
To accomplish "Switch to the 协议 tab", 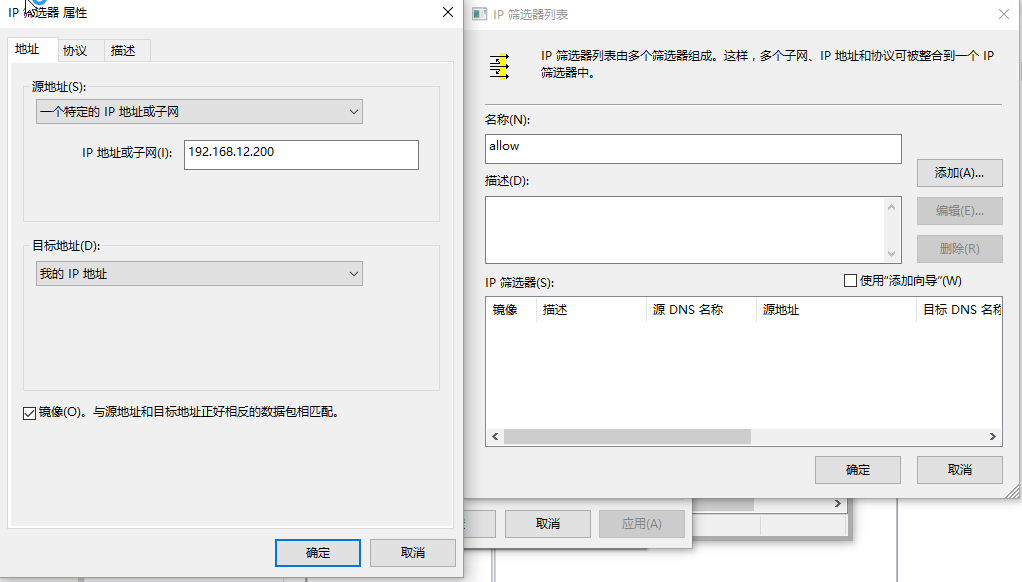I will pyautogui.click(x=75, y=48).
